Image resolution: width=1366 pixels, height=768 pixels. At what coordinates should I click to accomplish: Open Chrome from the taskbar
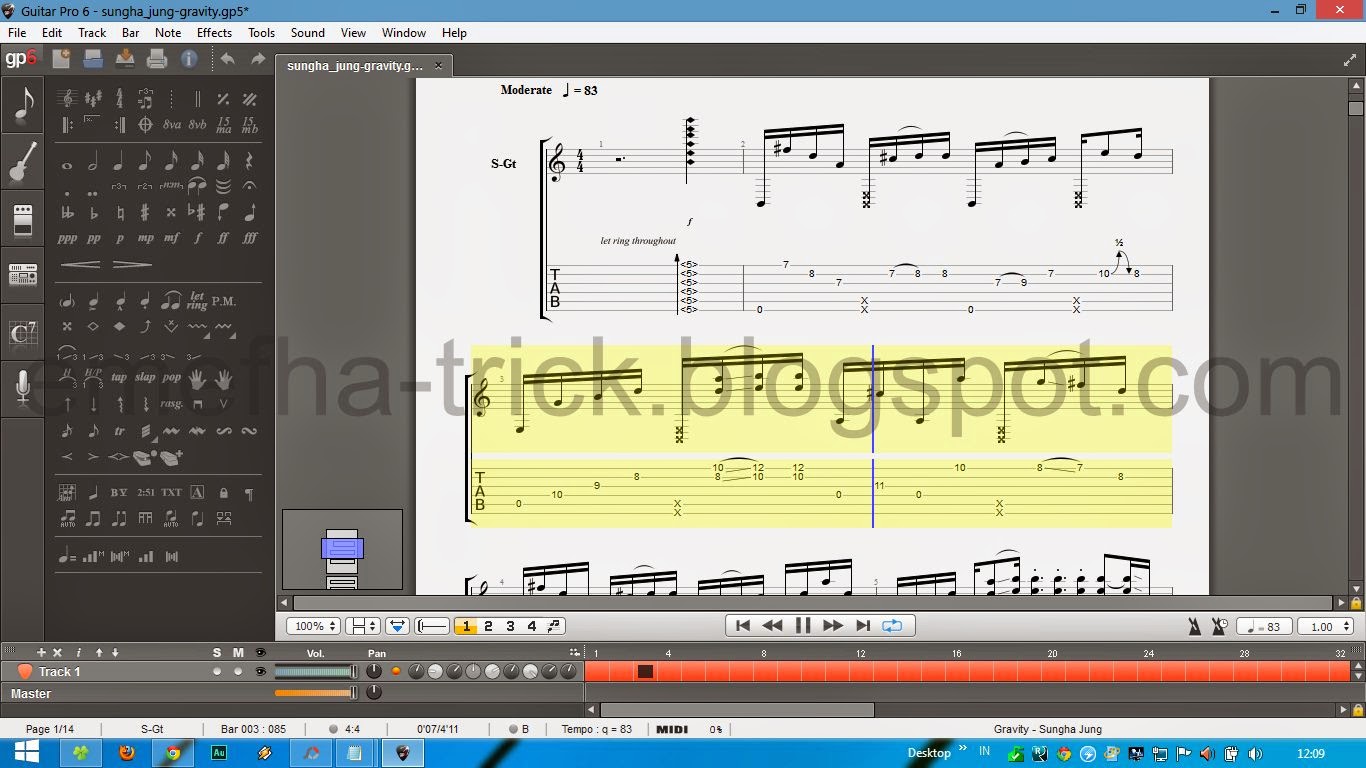[x=173, y=753]
